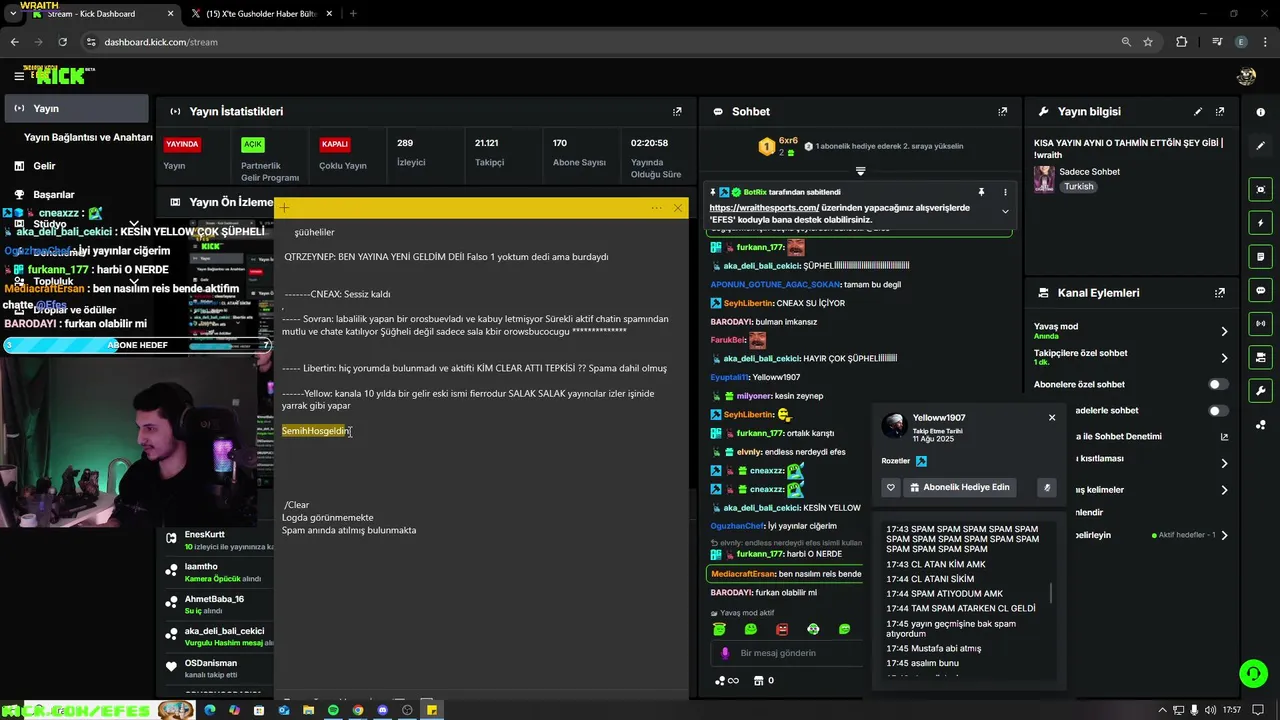Expand the kısıtlaması row chevron
Screen dimensions: 1280x720
click(1224, 463)
